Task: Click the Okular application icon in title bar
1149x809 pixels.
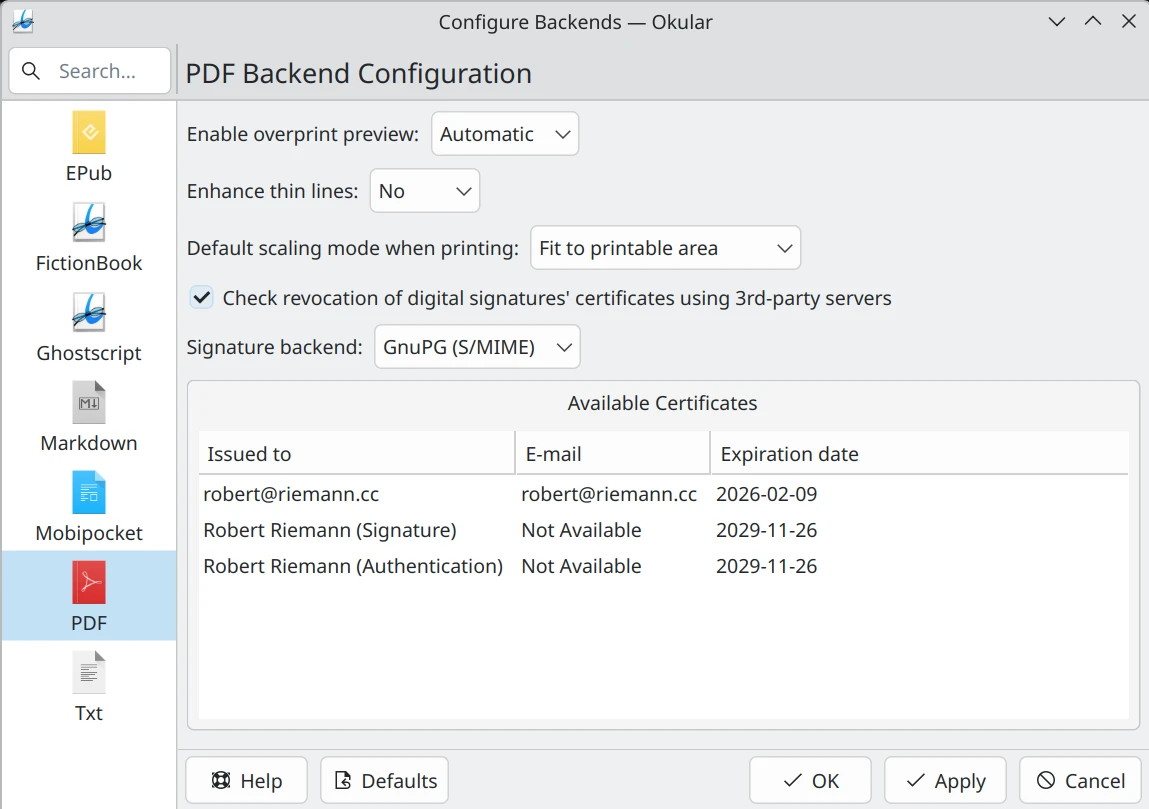Action: [x=23, y=22]
